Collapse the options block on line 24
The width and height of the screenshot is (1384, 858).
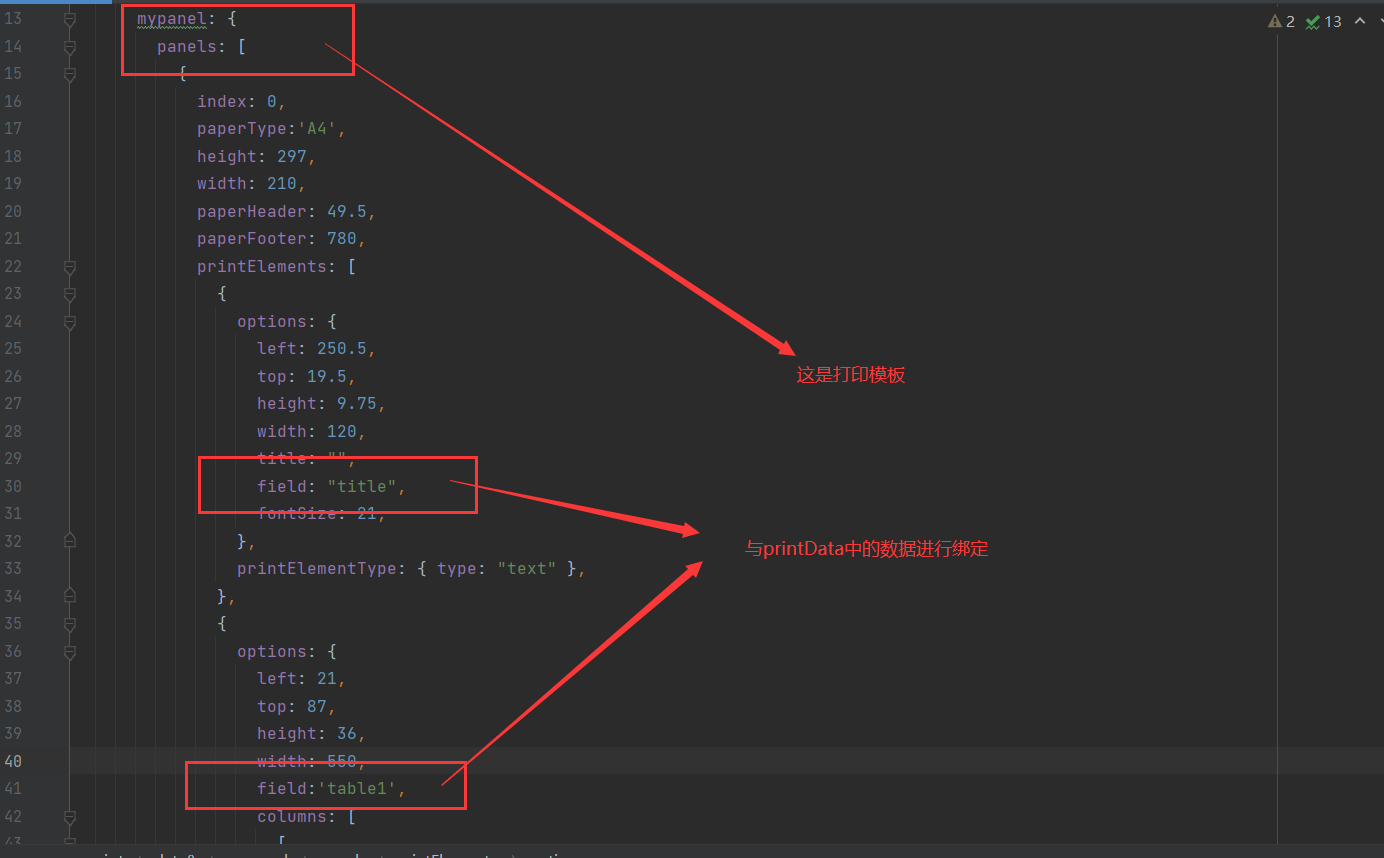(69, 322)
